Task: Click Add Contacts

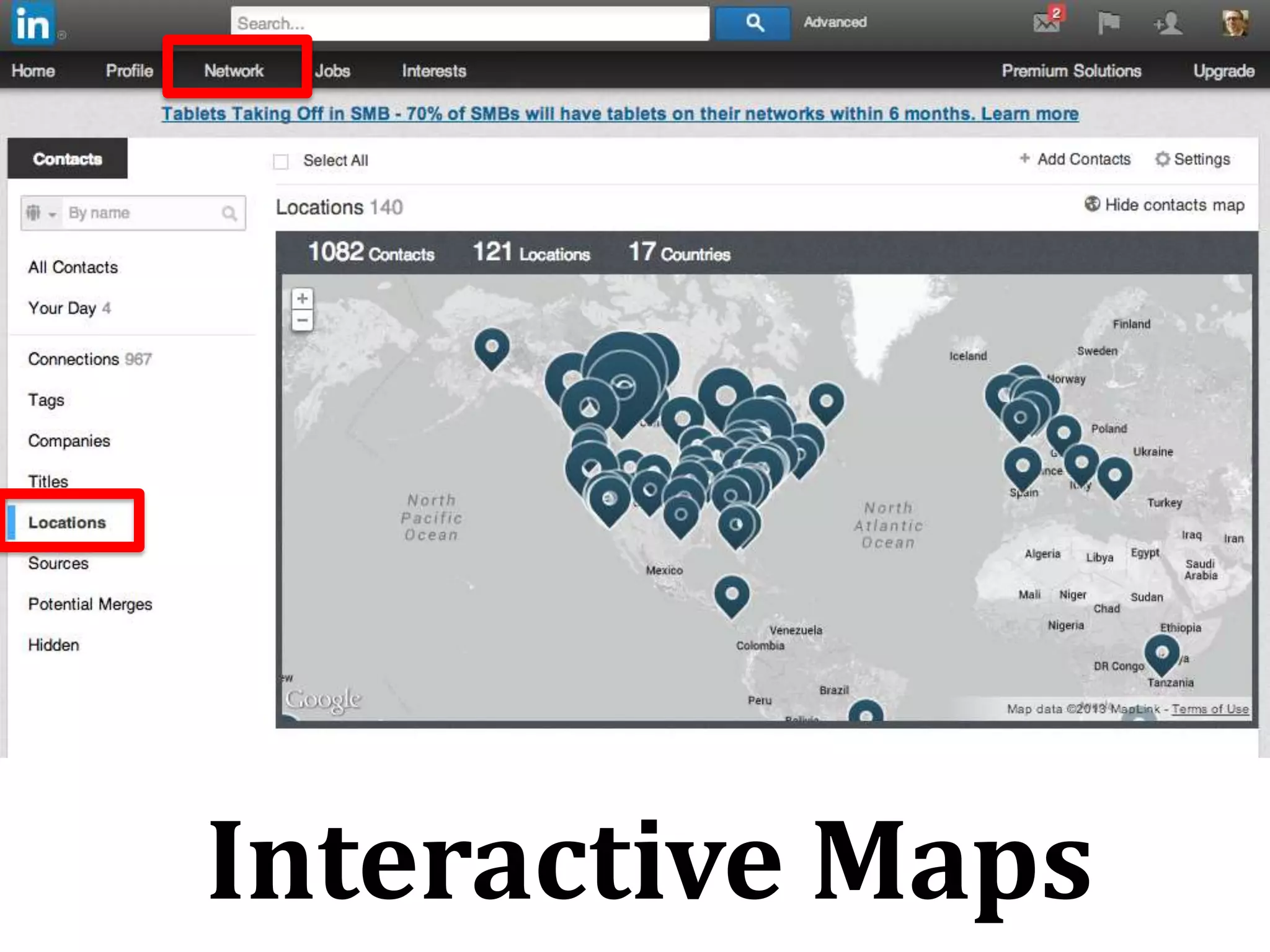Action: pos(1084,159)
